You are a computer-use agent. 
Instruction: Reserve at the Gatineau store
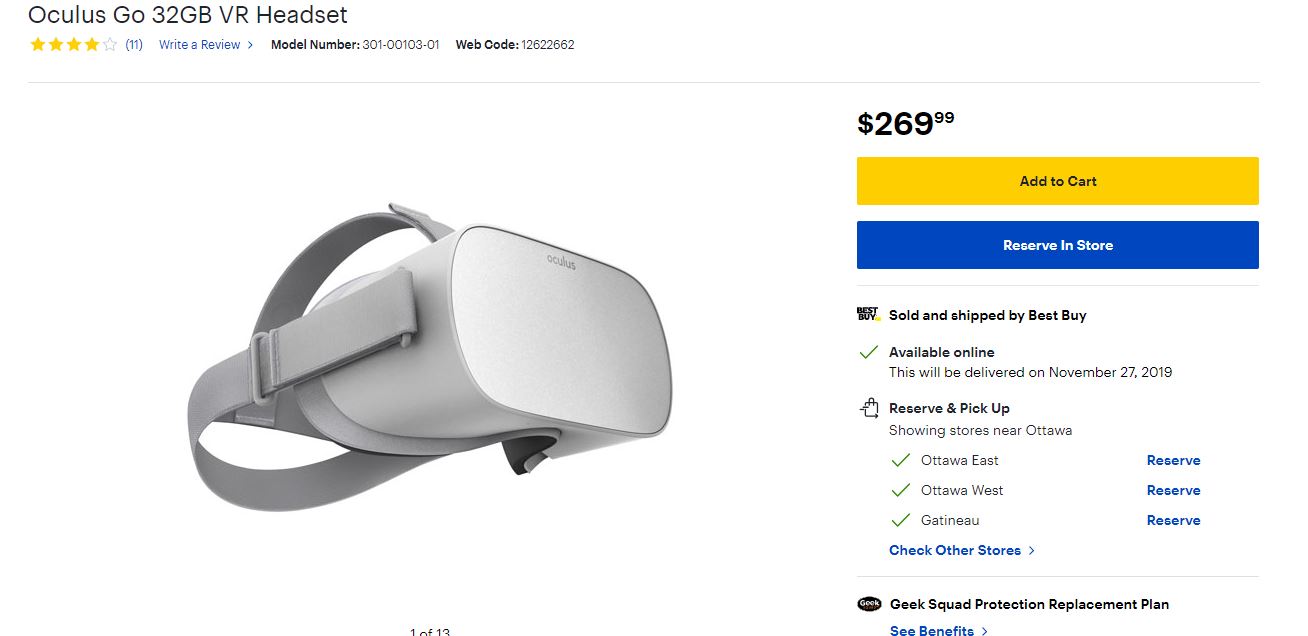[x=1173, y=521]
